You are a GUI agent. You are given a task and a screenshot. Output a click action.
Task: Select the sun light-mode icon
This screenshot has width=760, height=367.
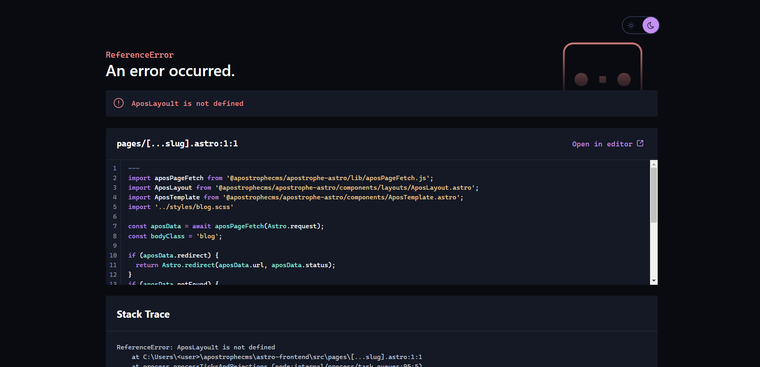coord(631,25)
